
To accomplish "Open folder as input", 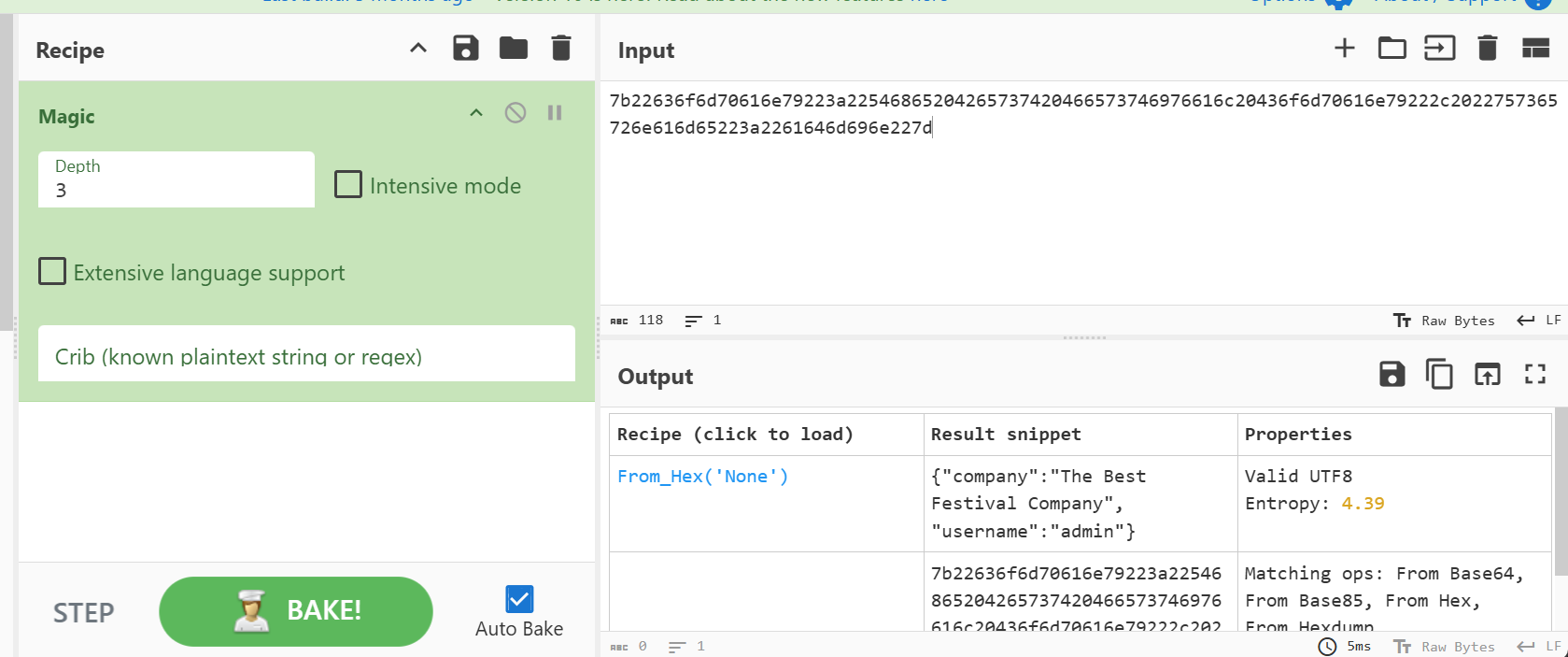I will click(1391, 49).
